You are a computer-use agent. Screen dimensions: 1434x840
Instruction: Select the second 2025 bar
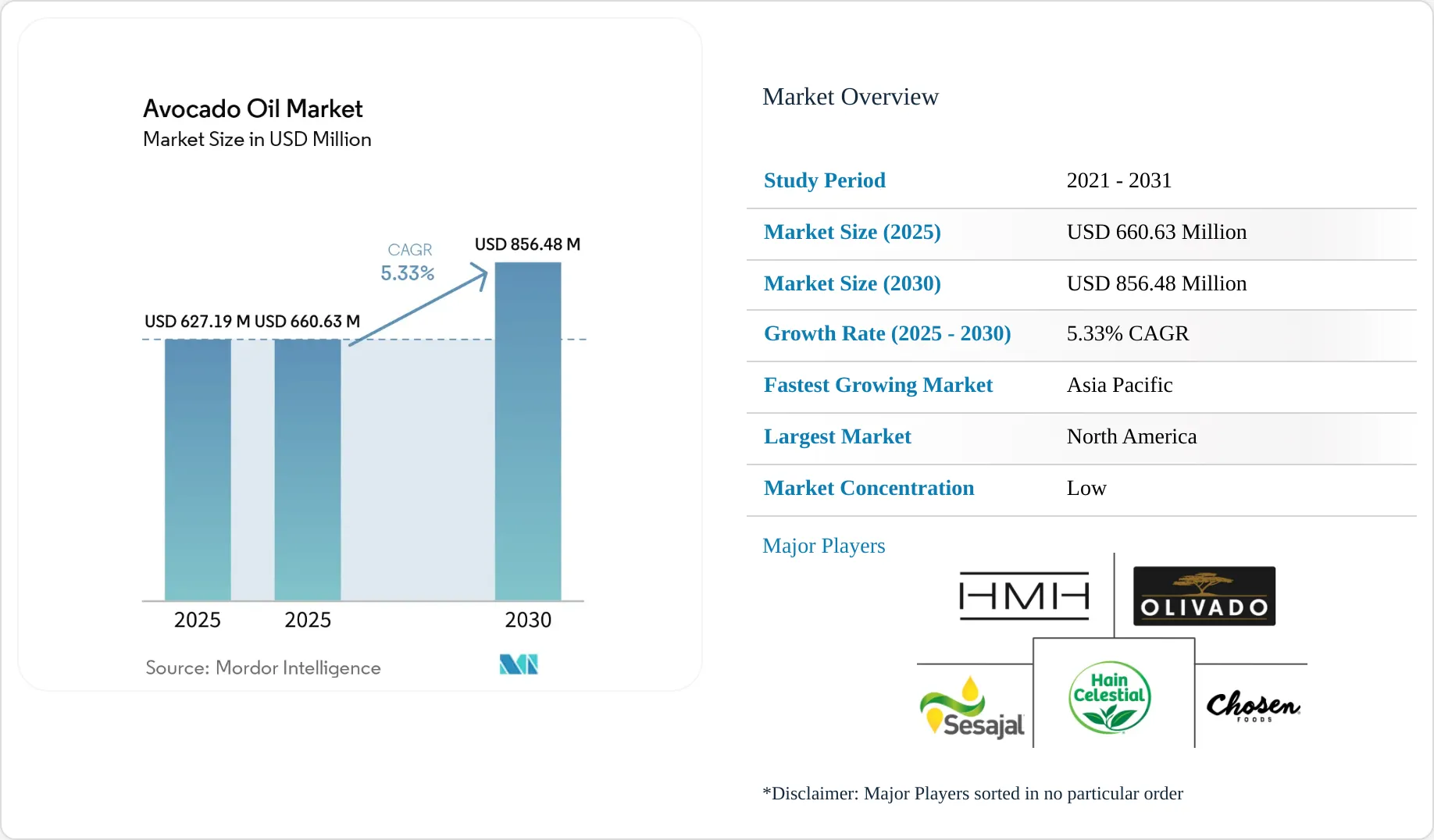(x=308, y=470)
